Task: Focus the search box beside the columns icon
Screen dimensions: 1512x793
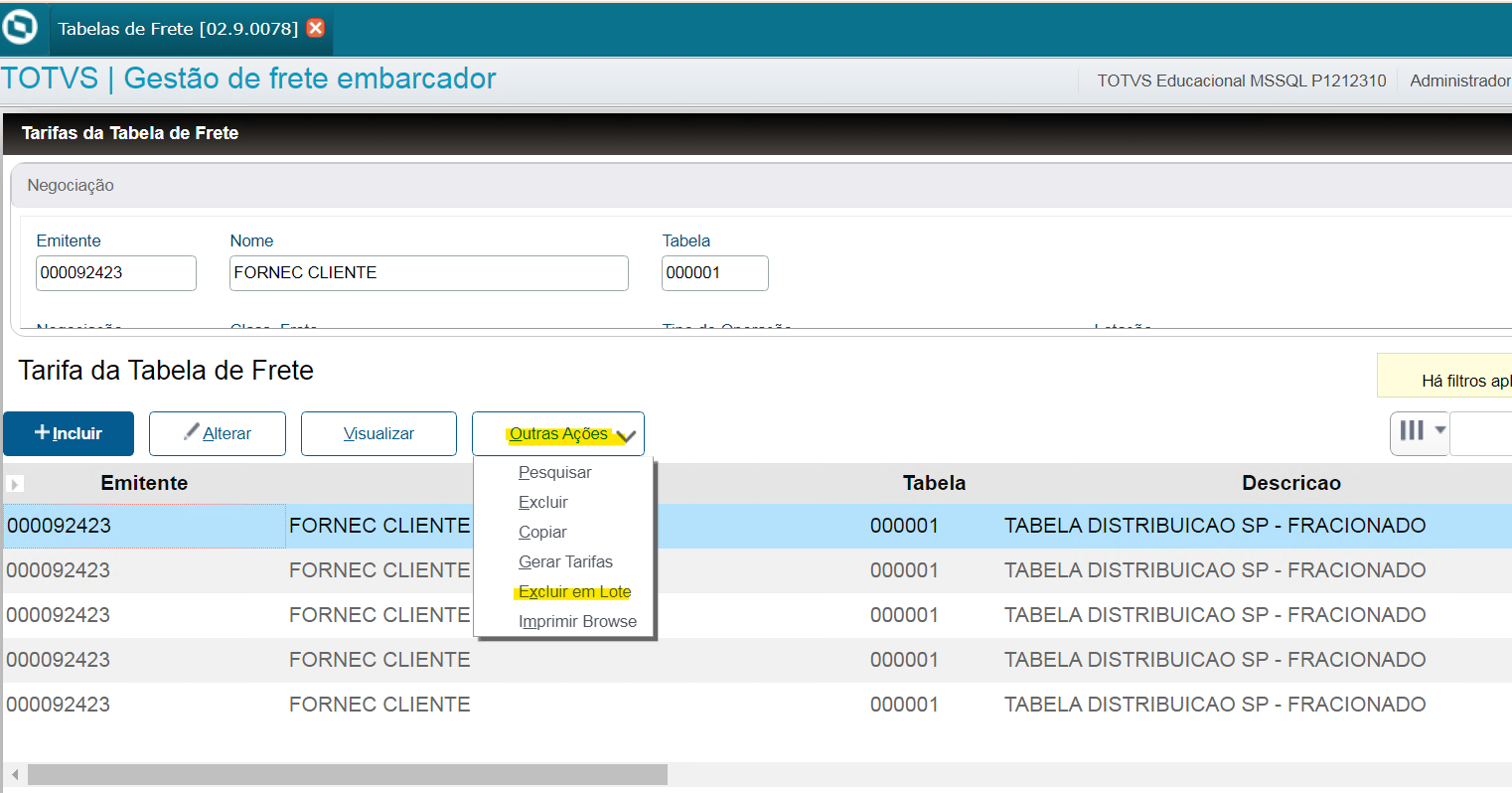Action: tap(1480, 433)
